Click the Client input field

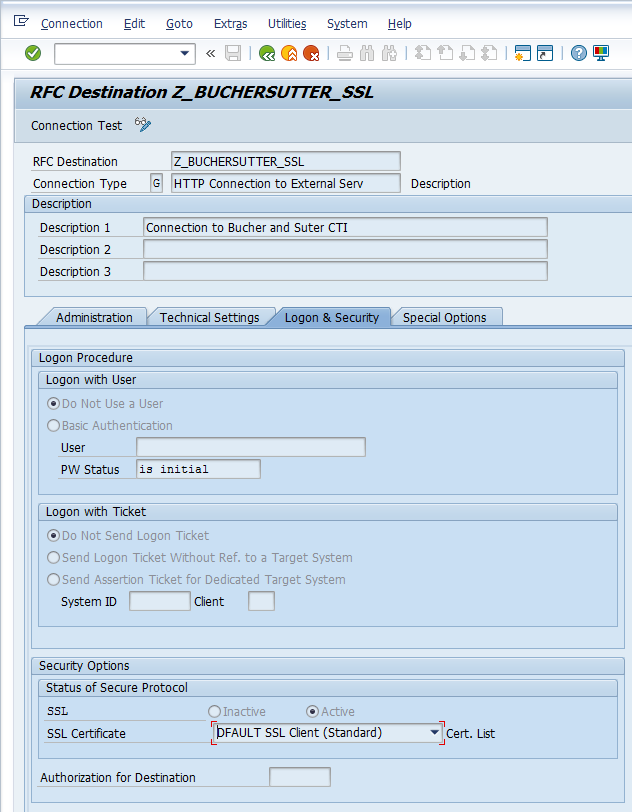[262, 601]
